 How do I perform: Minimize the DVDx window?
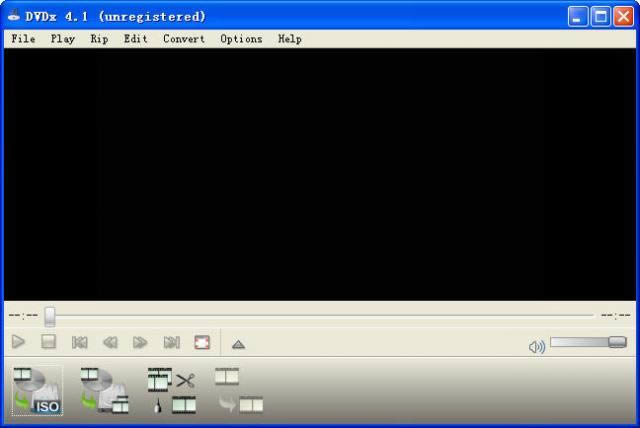[577, 17]
